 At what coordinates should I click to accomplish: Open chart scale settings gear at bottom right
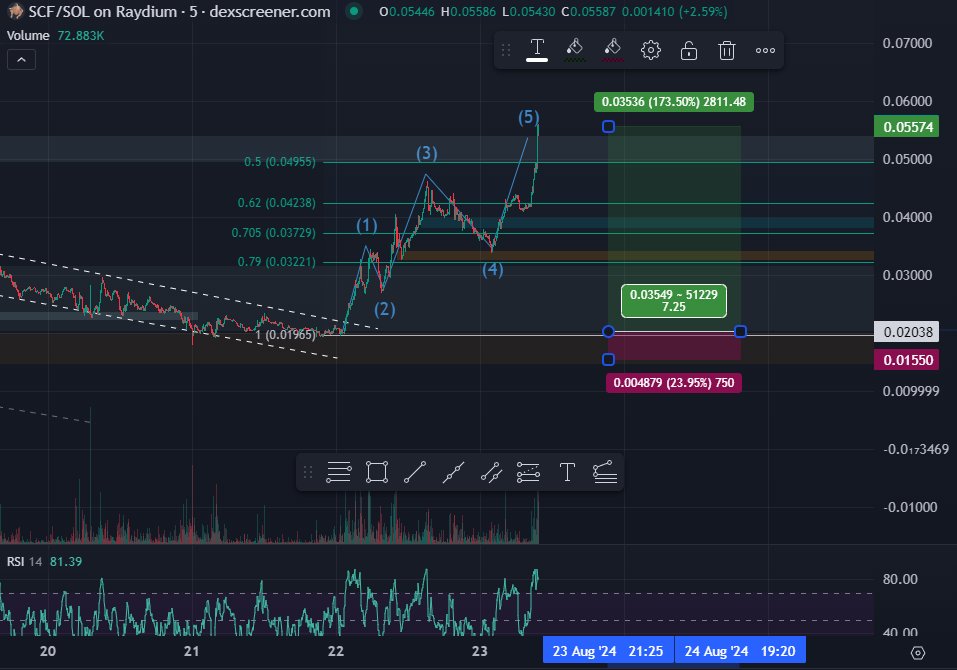coord(917,653)
